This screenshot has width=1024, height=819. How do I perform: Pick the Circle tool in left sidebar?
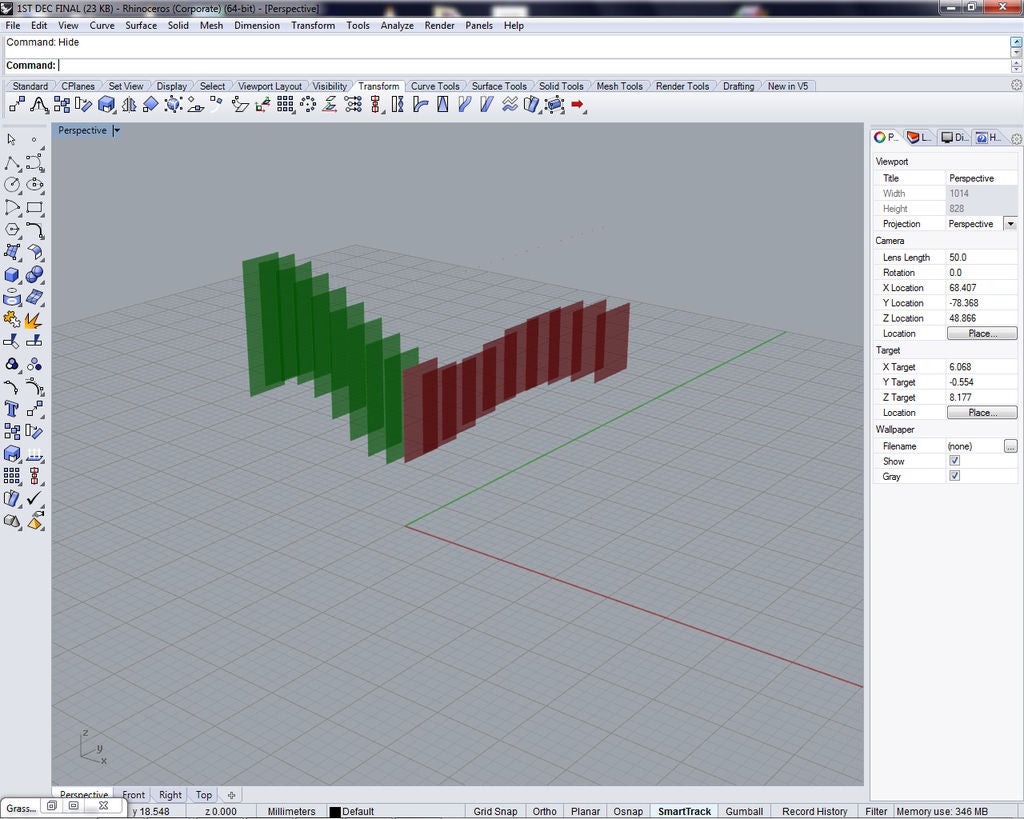12,185
